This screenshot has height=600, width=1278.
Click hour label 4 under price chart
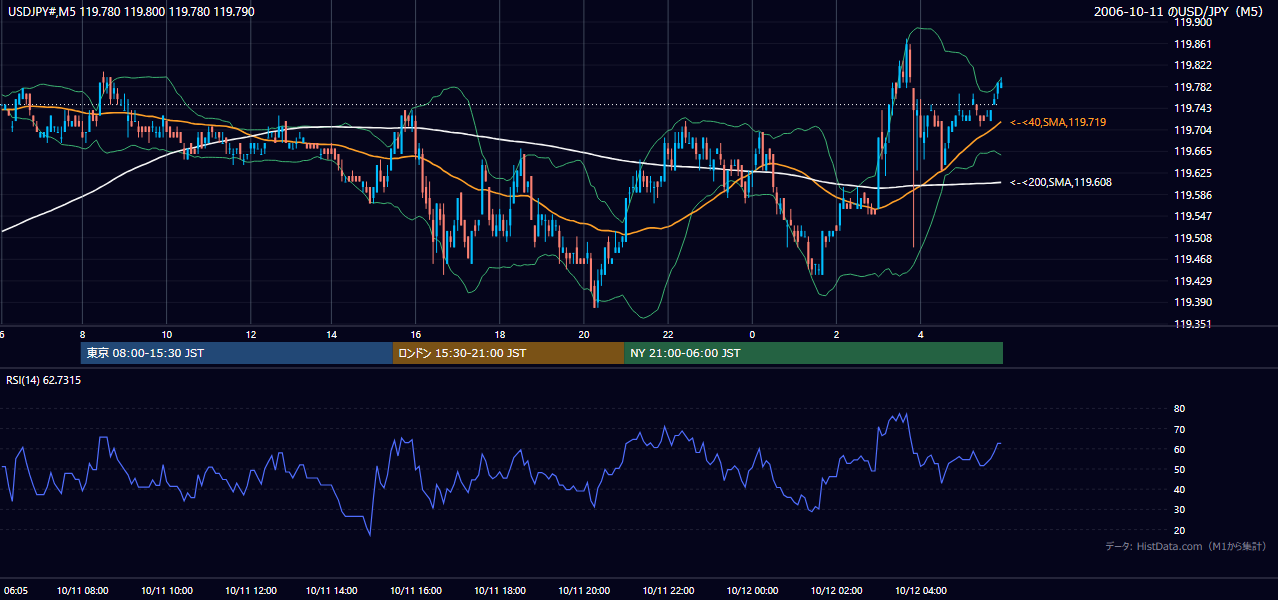click(x=920, y=335)
